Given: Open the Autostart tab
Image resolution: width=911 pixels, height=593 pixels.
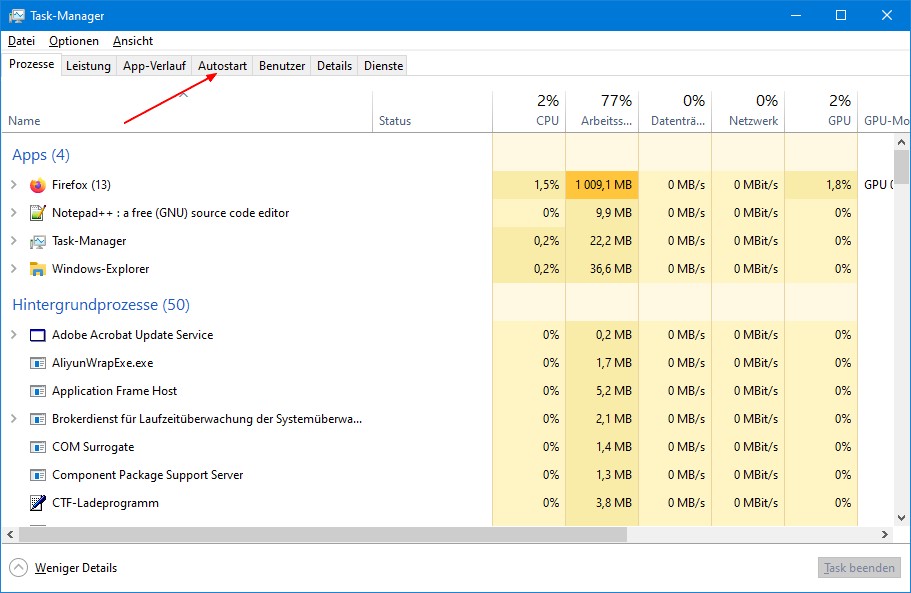Looking at the screenshot, I should pyautogui.click(x=223, y=66).
